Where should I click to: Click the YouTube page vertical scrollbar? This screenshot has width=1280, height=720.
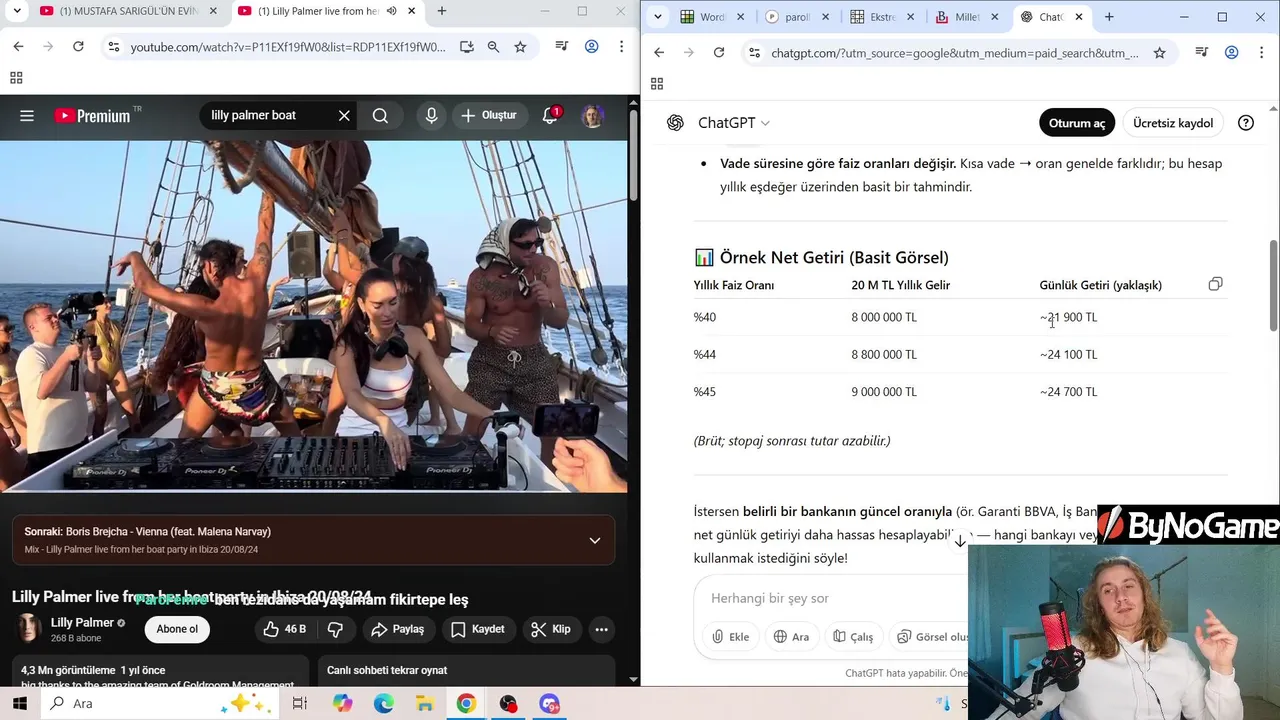[634, 155]
